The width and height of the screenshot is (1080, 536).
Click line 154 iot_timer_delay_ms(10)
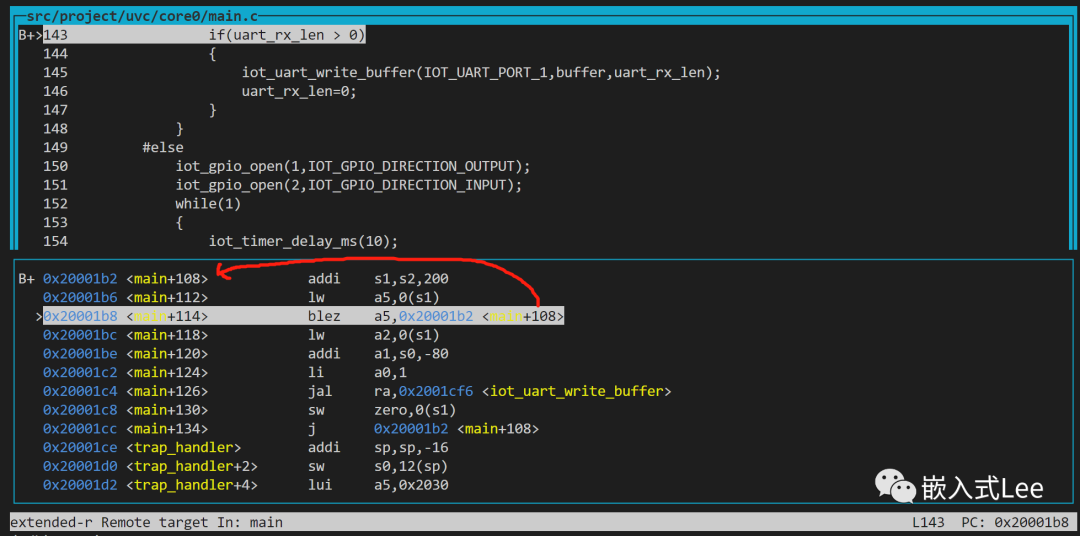pos(304,241)
